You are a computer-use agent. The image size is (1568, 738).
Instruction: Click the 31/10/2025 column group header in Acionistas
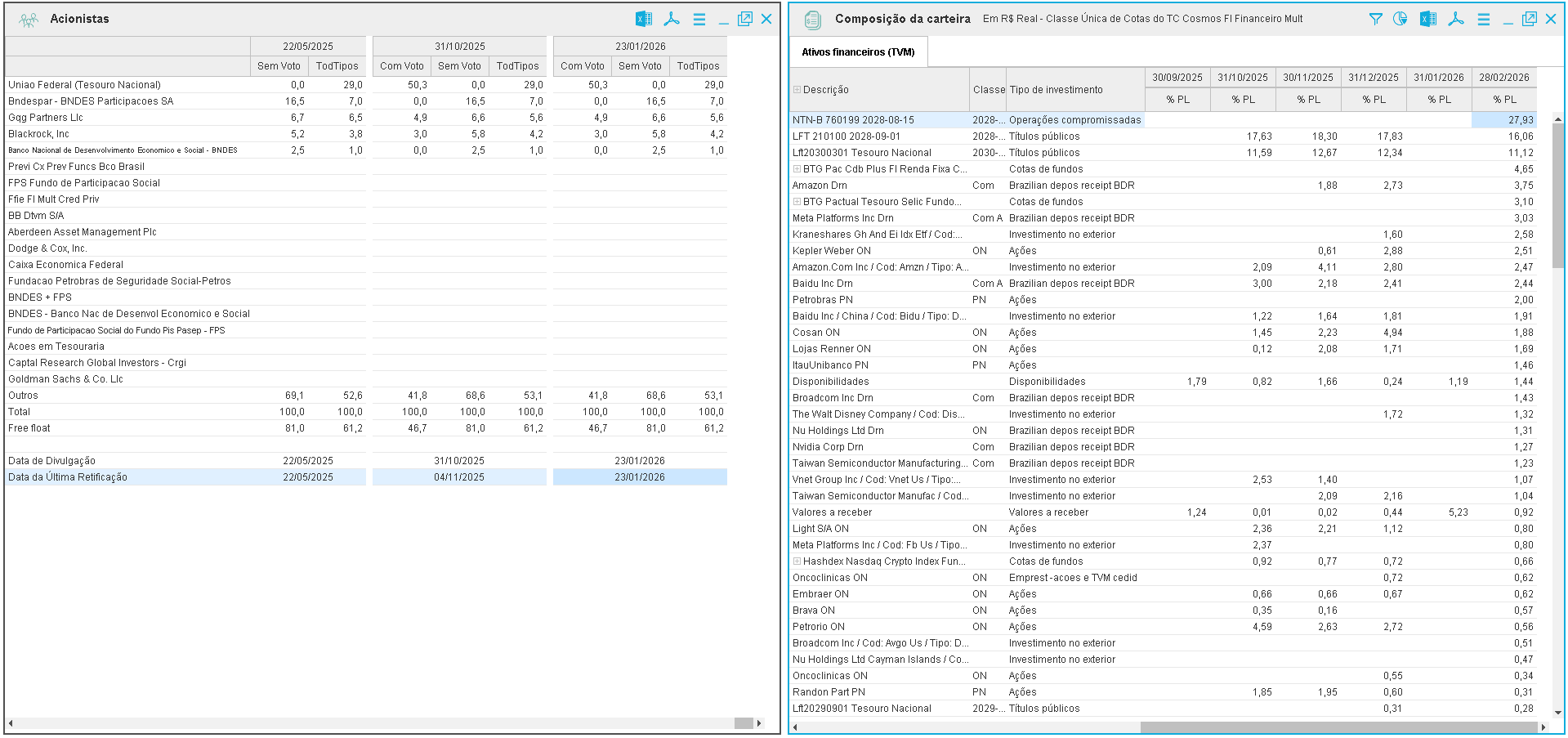(459, 47)
